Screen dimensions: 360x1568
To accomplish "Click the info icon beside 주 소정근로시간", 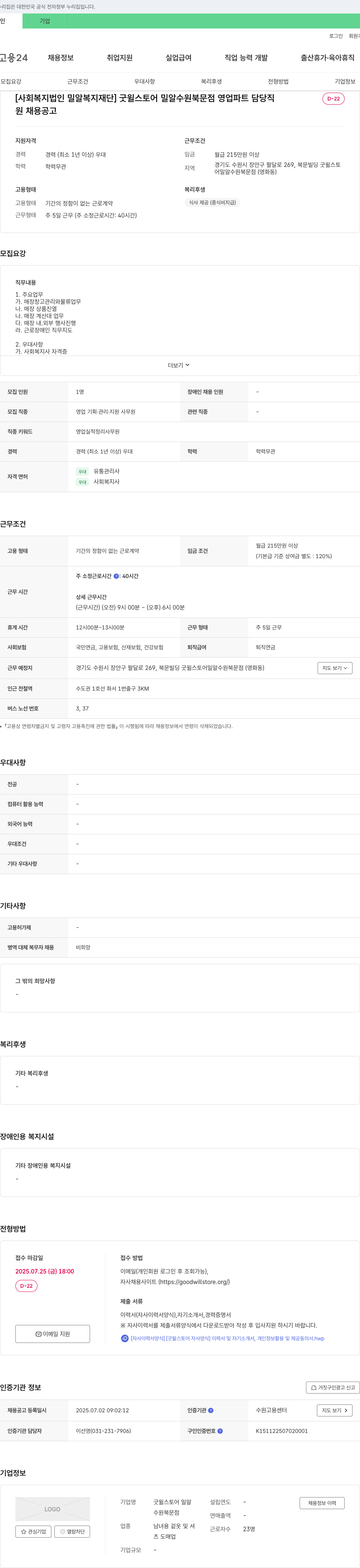I will tap(116, 576).
